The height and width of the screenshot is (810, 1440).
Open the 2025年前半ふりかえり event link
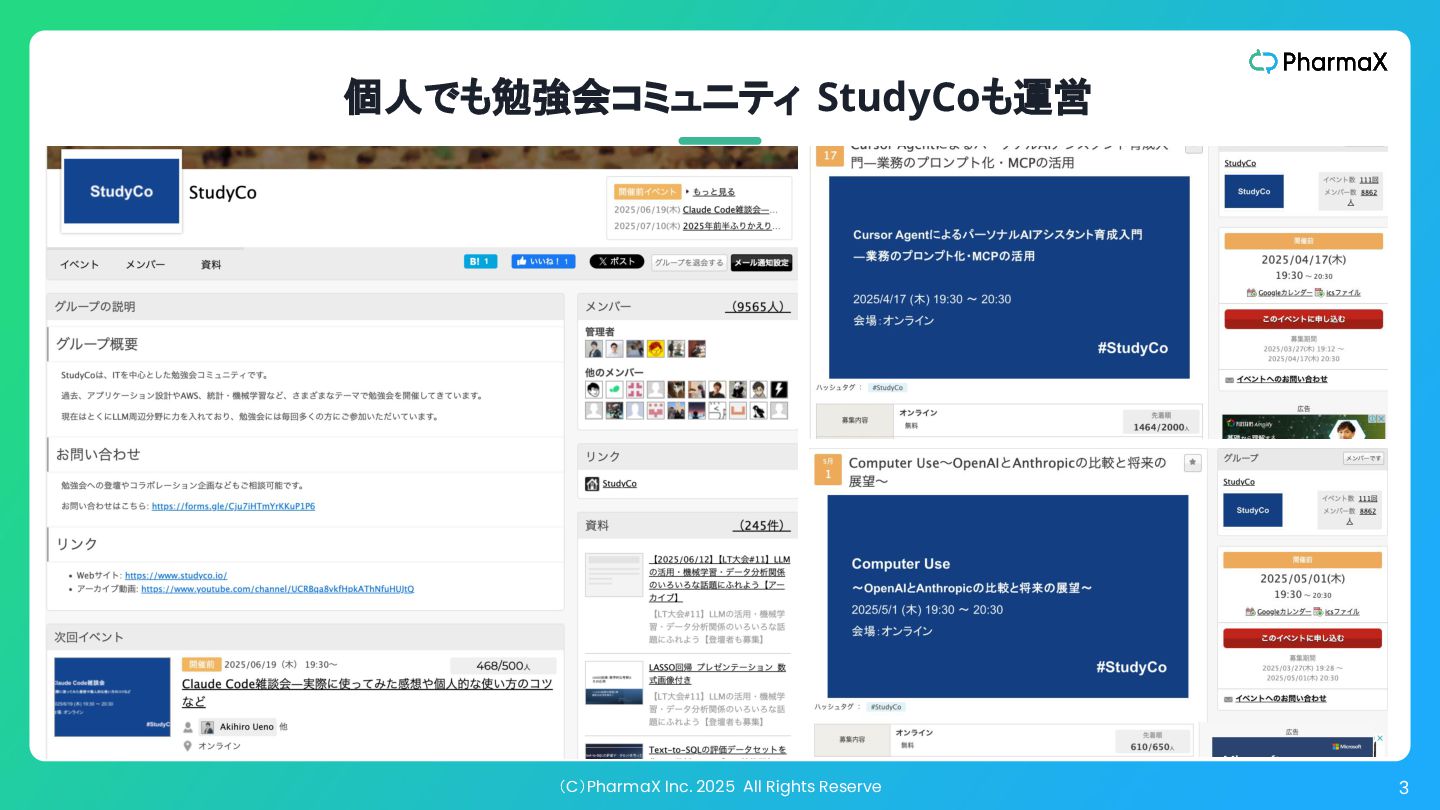click(x=731, y=226)
